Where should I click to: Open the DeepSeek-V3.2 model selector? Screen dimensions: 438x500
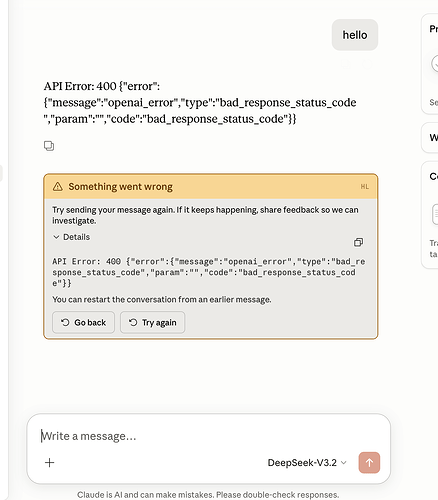(307, 463)
